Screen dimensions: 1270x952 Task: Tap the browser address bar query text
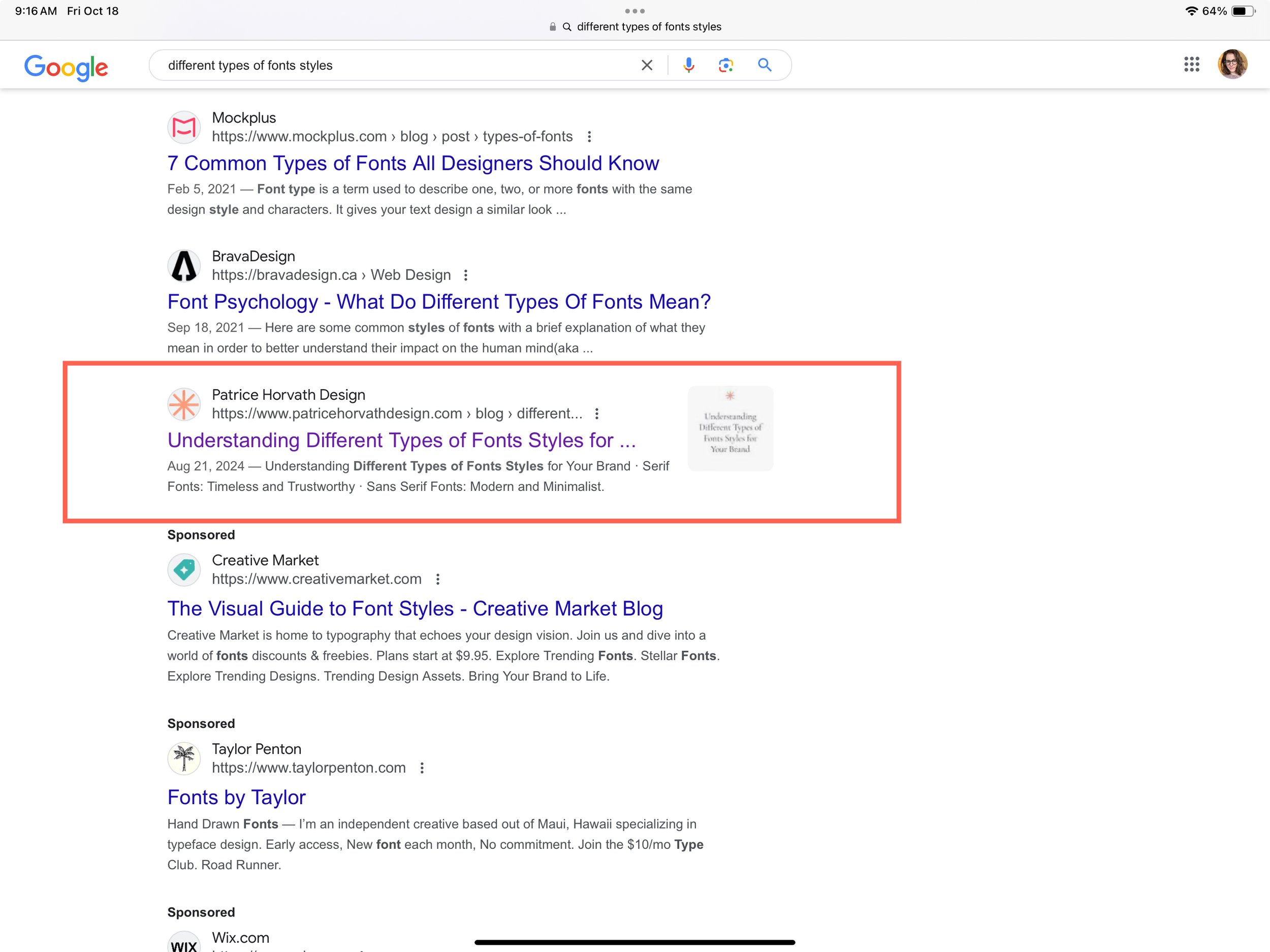pos(649,26)
